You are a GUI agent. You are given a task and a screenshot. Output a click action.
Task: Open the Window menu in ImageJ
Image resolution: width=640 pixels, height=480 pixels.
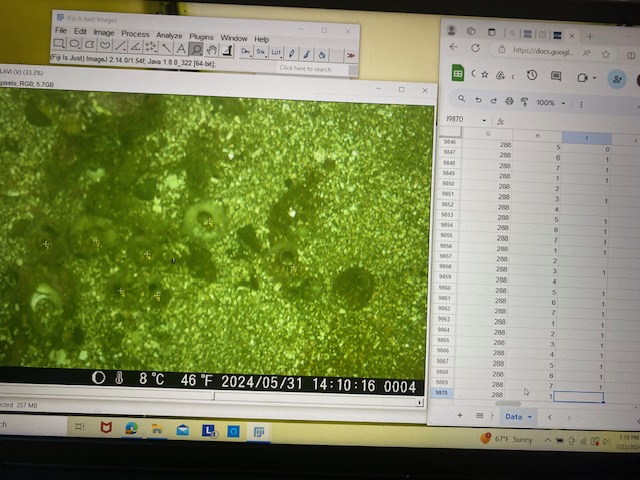pos(234,38)
